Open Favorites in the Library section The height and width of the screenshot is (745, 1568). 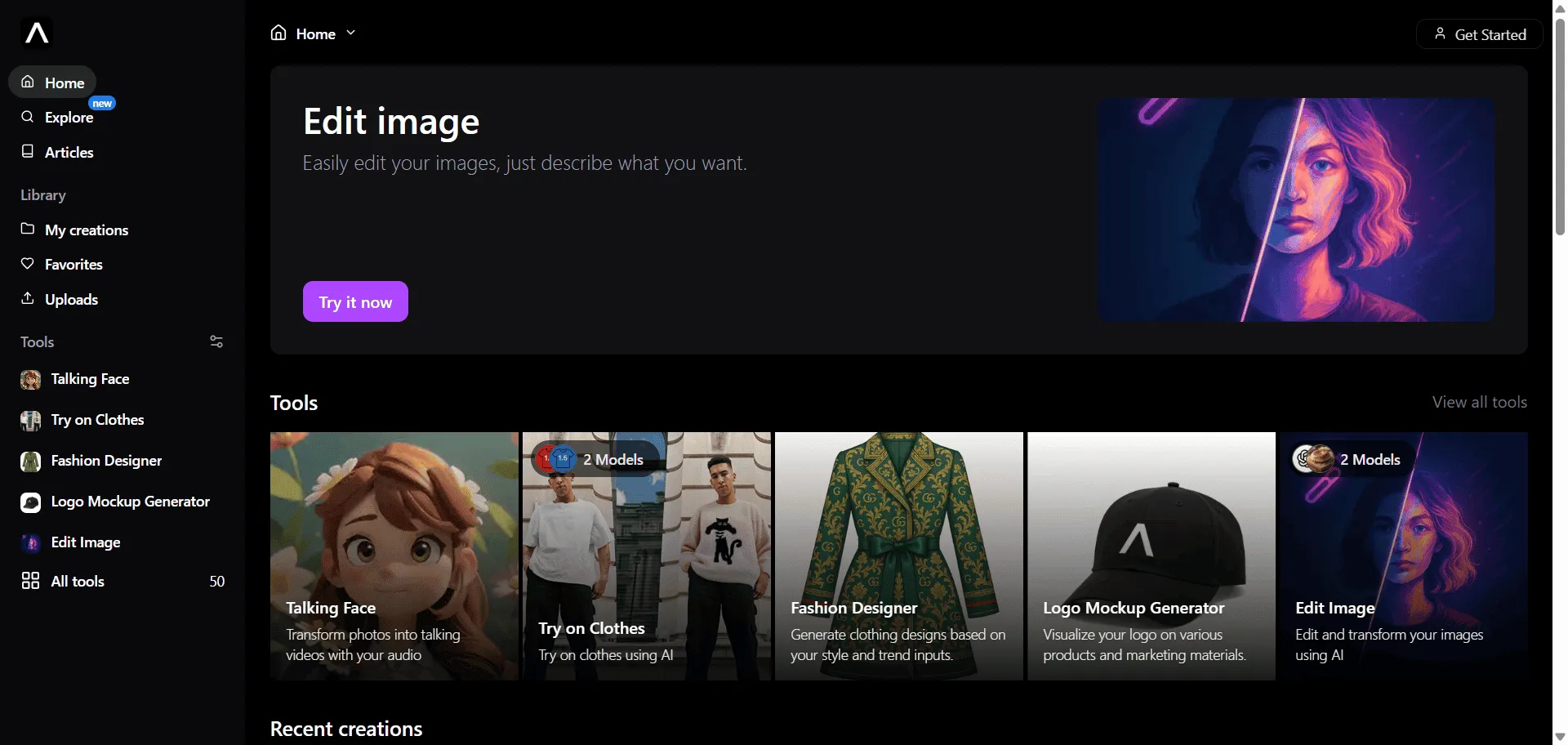pos(73,265)
